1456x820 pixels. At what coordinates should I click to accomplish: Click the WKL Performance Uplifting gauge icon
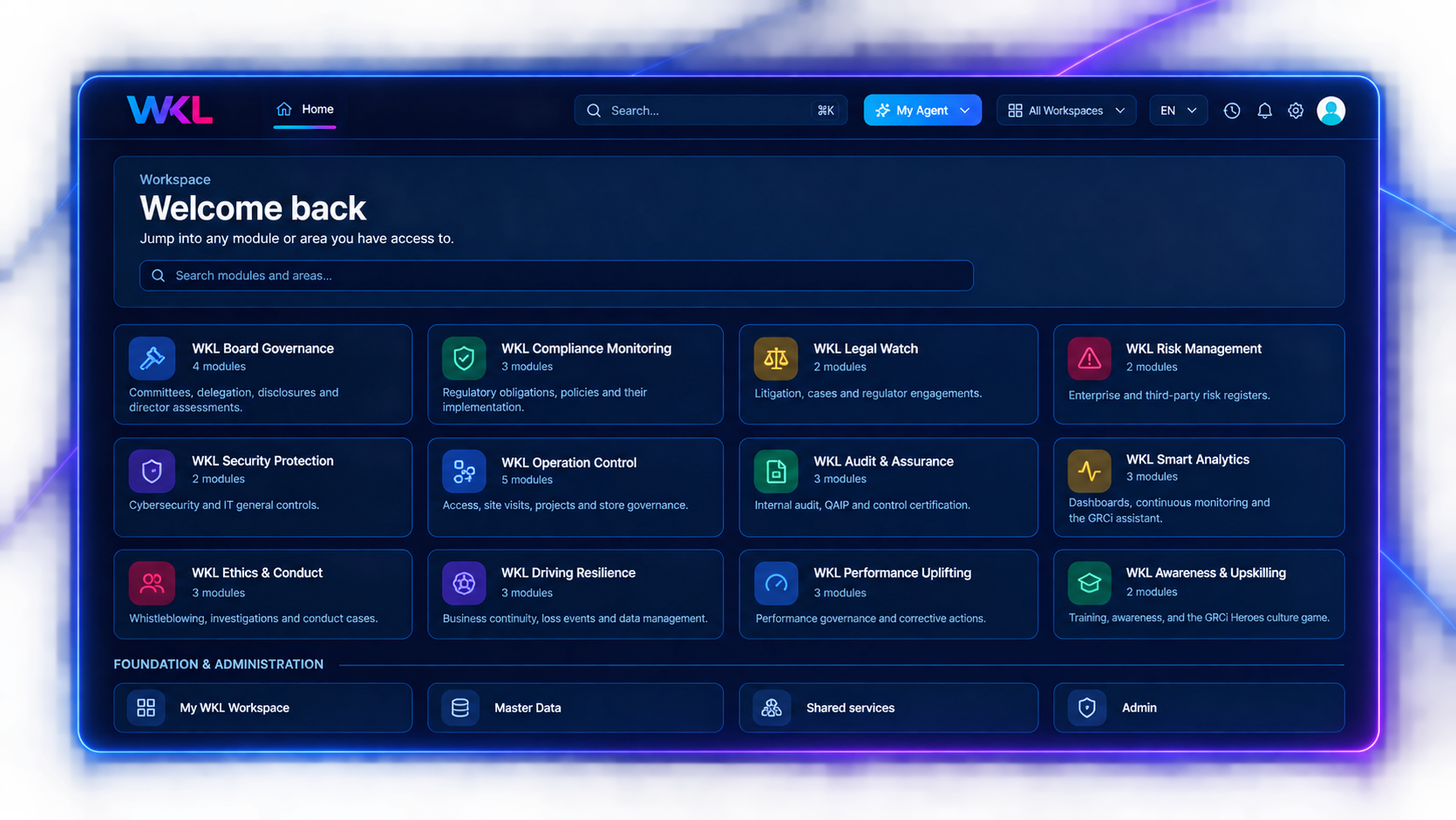776,583
